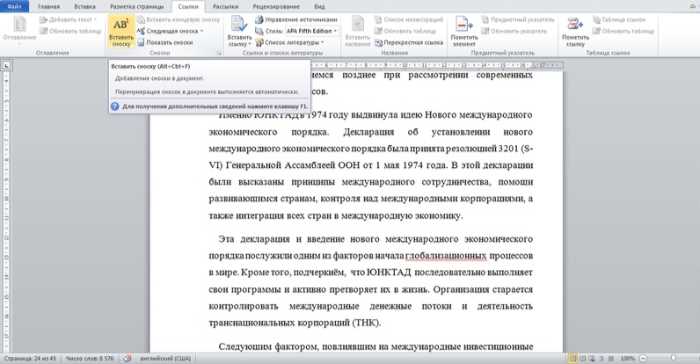
Task: Click the zoom out minus button
Action: 643,358
